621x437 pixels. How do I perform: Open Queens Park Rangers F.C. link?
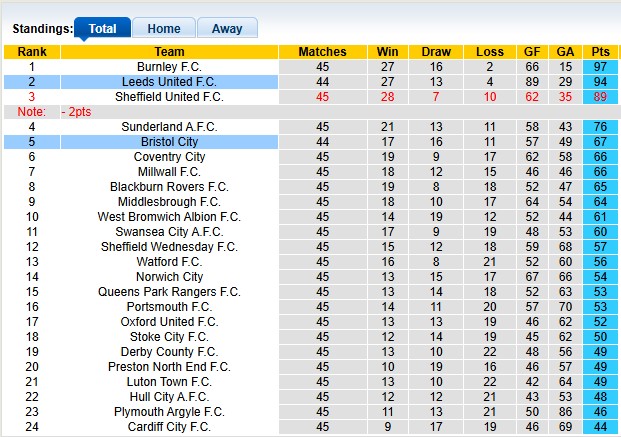169,292
